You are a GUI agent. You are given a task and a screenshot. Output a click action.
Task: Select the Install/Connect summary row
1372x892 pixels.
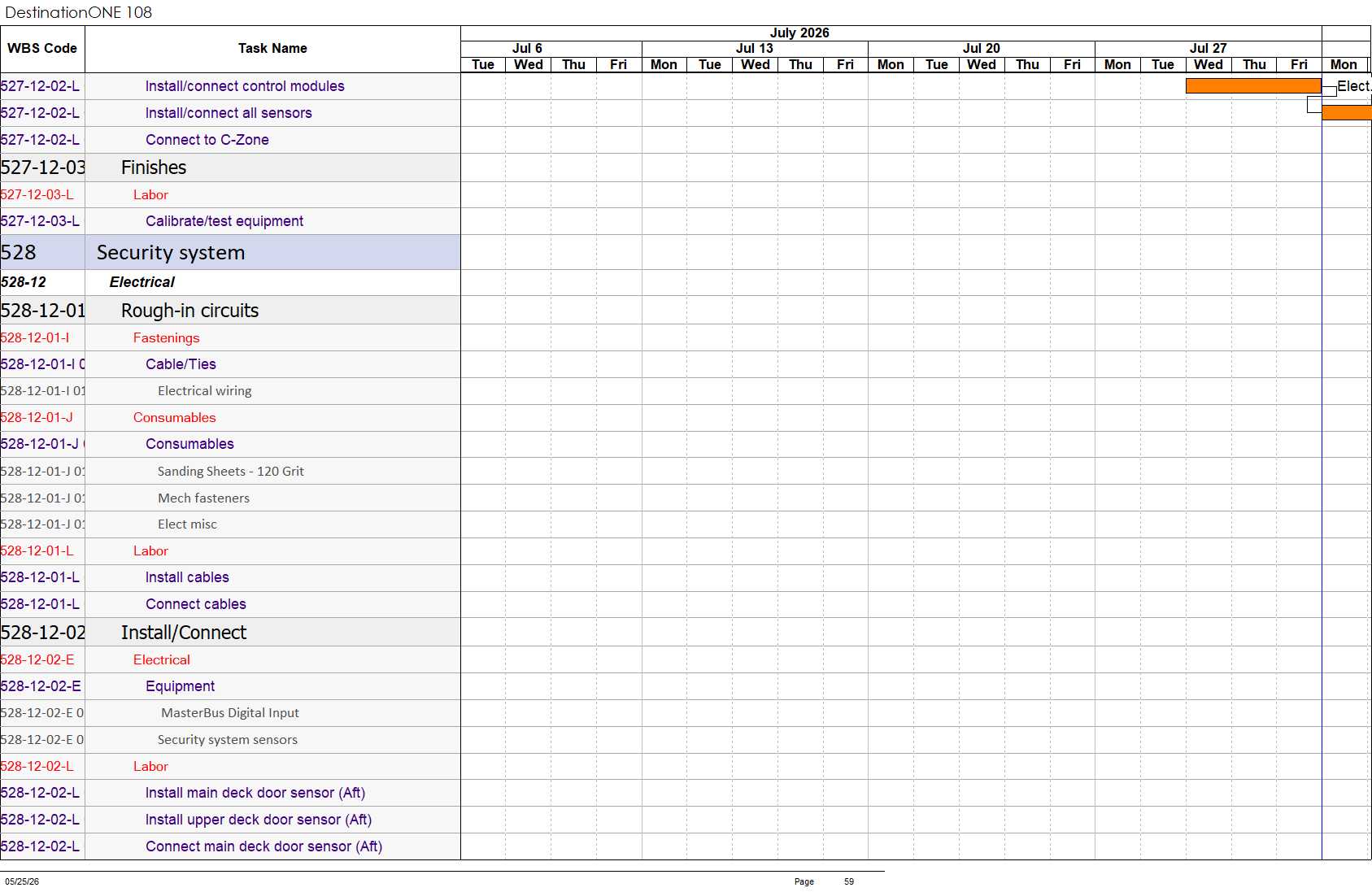coord(230,633)
